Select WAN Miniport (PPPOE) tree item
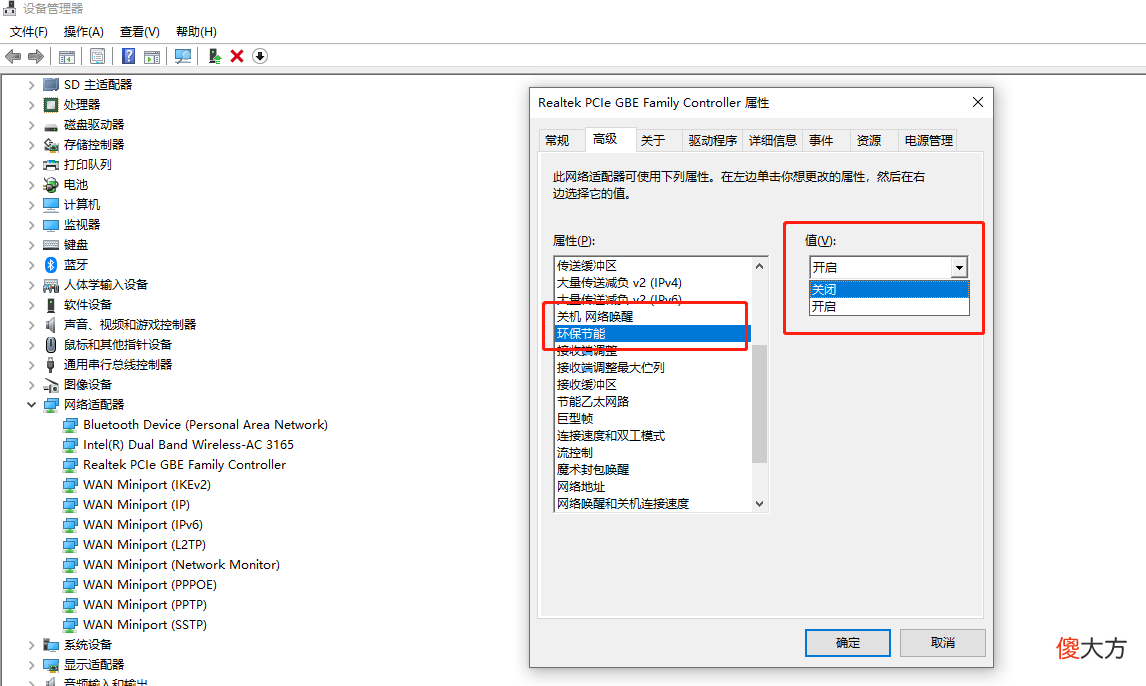 tap(150, 585)
